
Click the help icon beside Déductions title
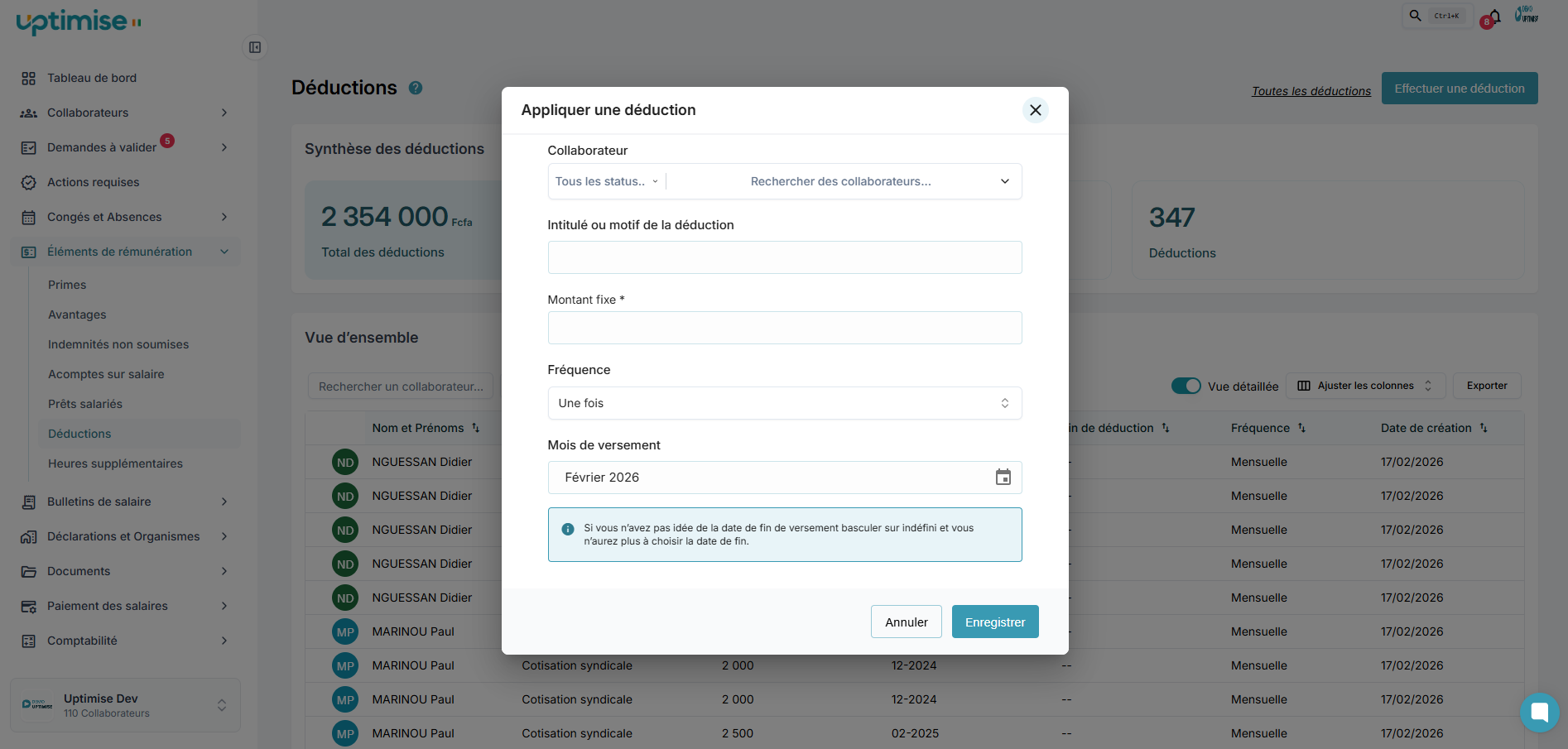coord(416,88)
